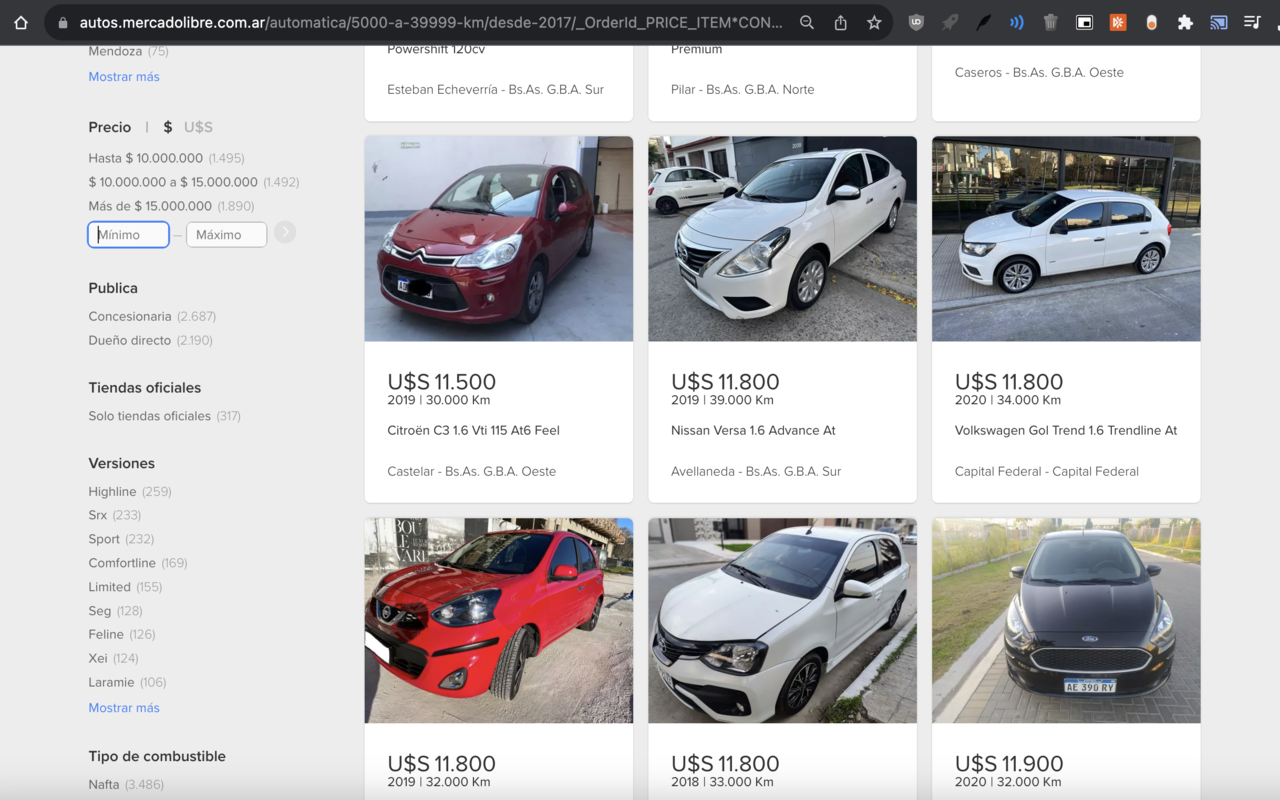The height and width of the screenshot is (800, 1280).
Task: Bookmark this page with the star icon
Action: pyautogui.click(x=874, y=22)
